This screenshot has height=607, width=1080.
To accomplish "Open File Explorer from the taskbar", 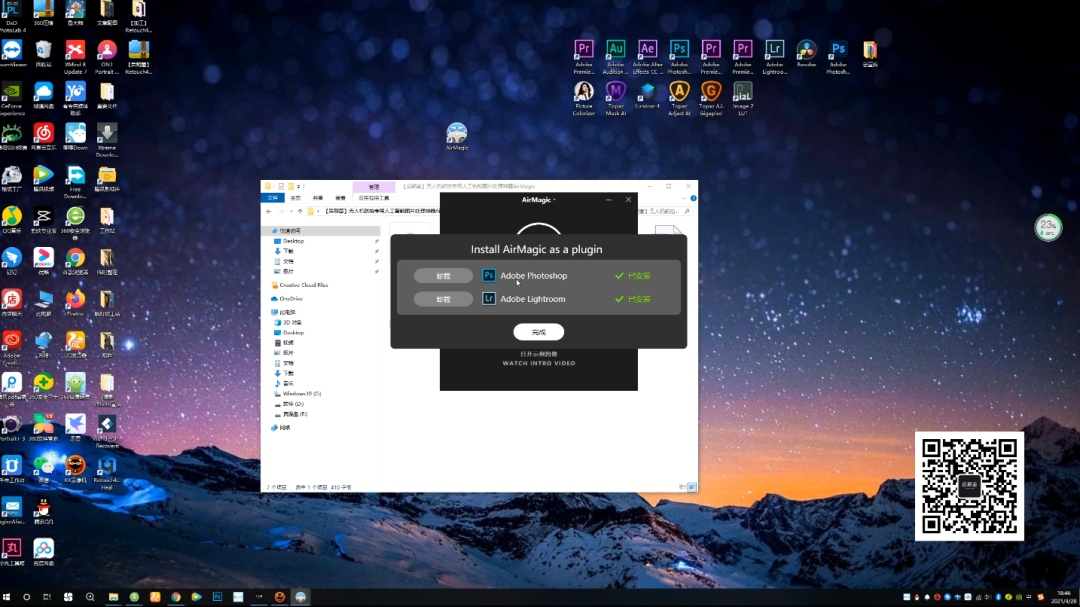I will coord(113,597).
